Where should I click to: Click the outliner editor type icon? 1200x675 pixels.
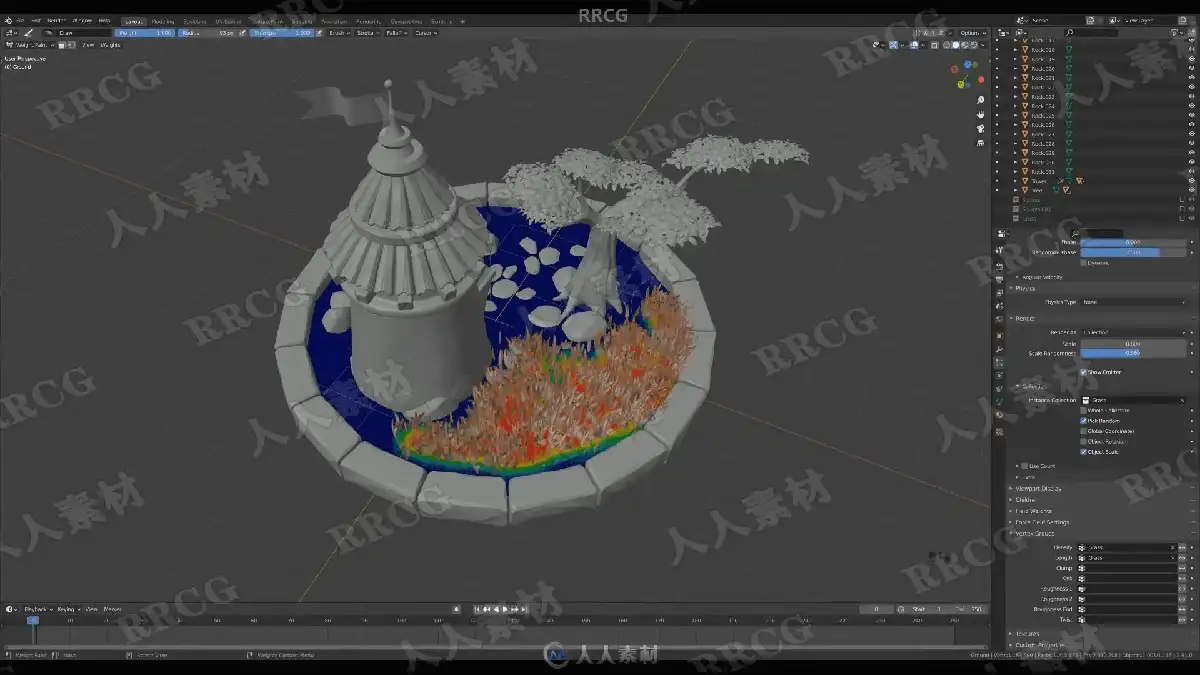[1001, 33]
